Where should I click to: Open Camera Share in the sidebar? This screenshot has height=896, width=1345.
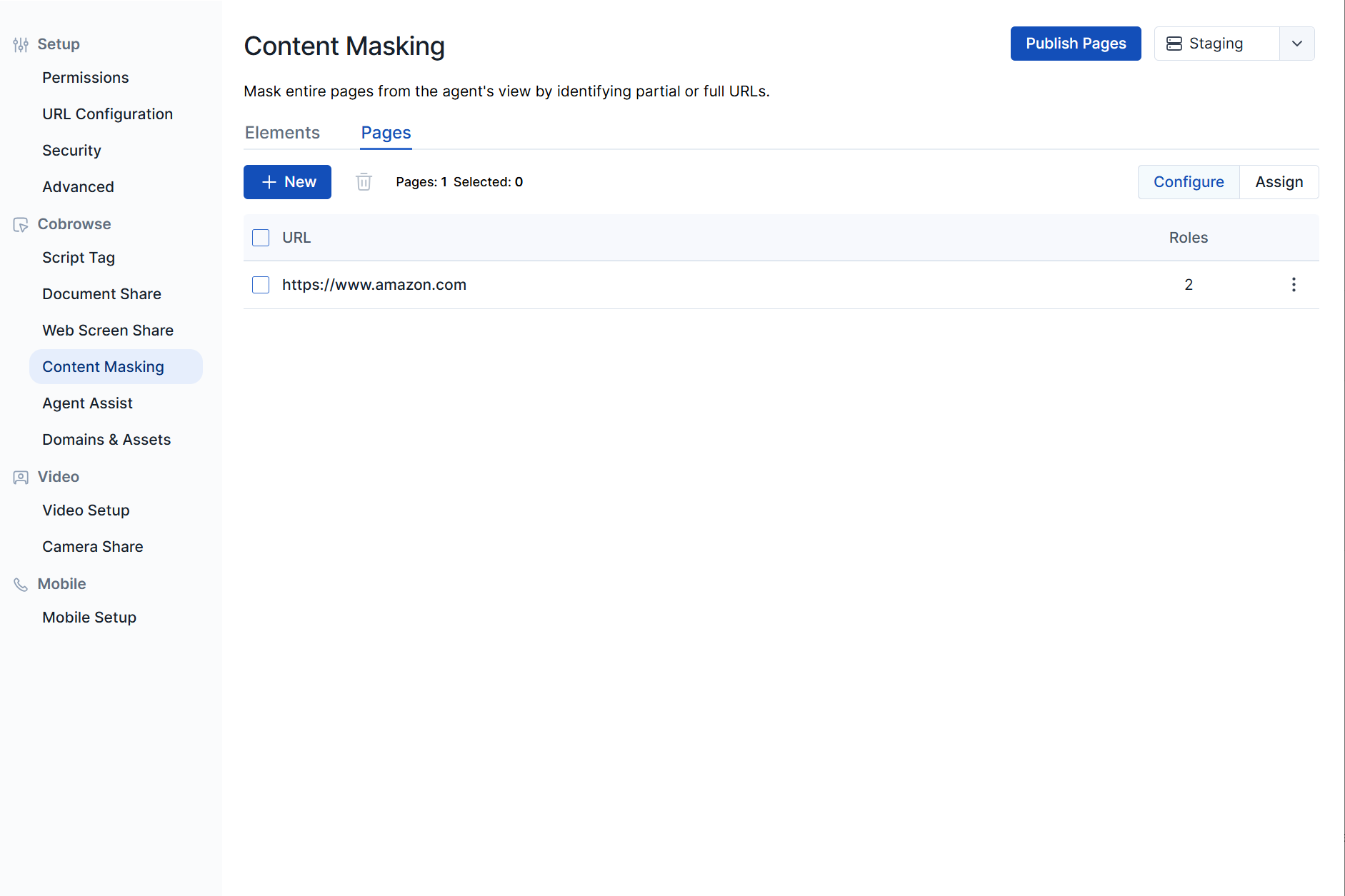pyautogui.click(x=93, y=547)
